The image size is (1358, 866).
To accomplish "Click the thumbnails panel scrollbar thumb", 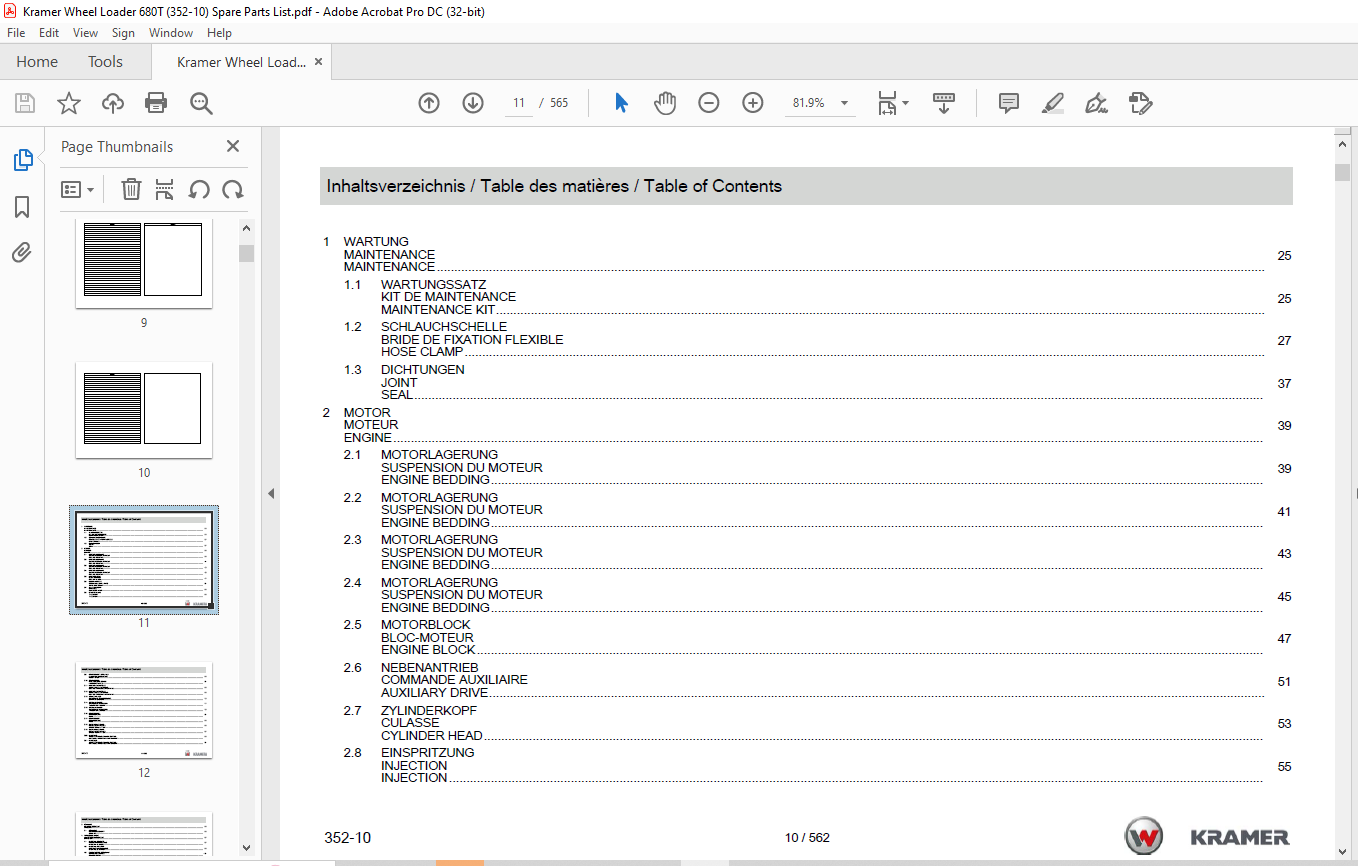I will click(246, 253).
